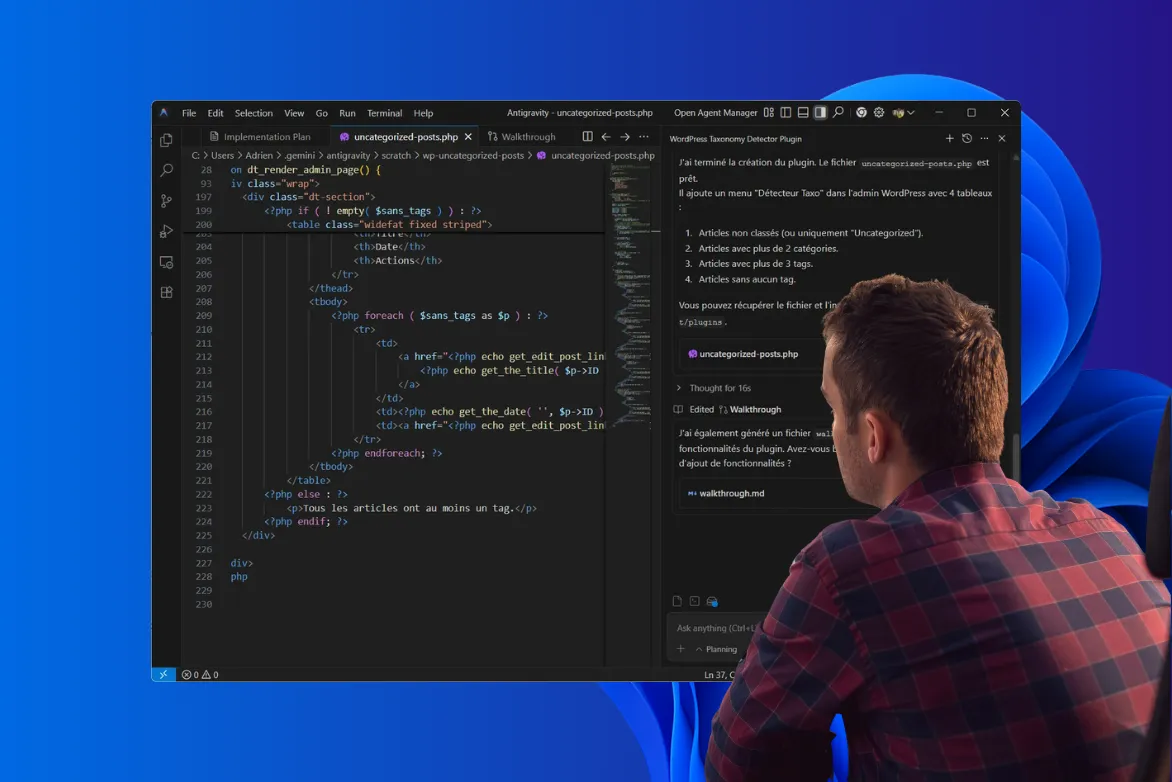
Task: Open Settings via the gear icon
Action: point(878,113)
